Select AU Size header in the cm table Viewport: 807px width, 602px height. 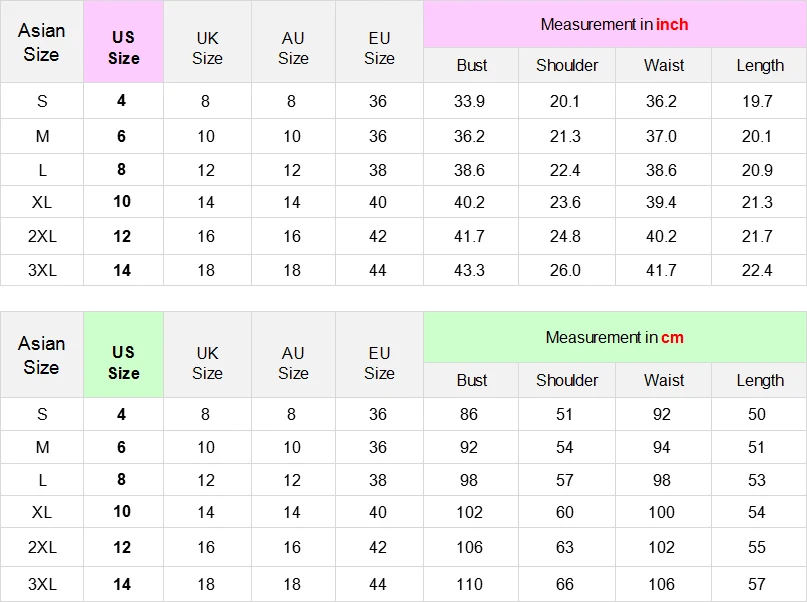tap(293, 362)
